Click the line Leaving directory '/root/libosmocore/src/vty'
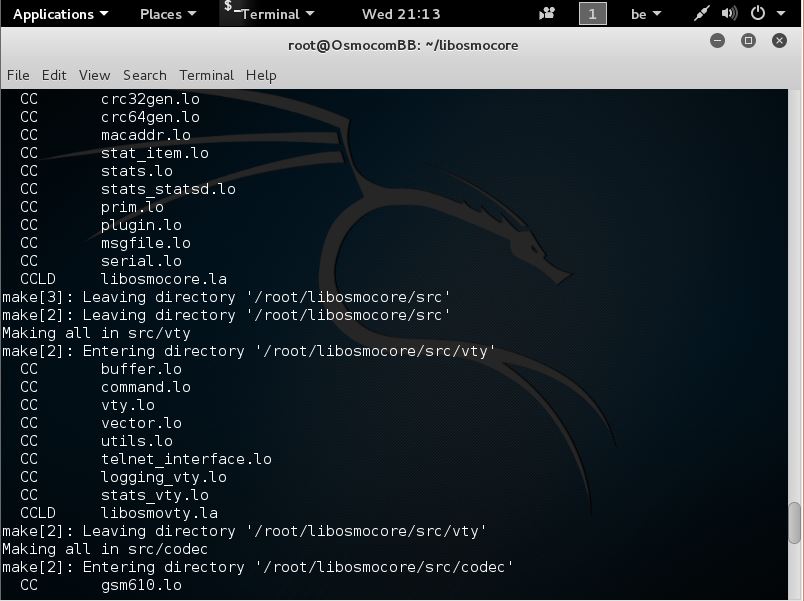The width and height of the screenshot is (804, 601). (245, 531)
